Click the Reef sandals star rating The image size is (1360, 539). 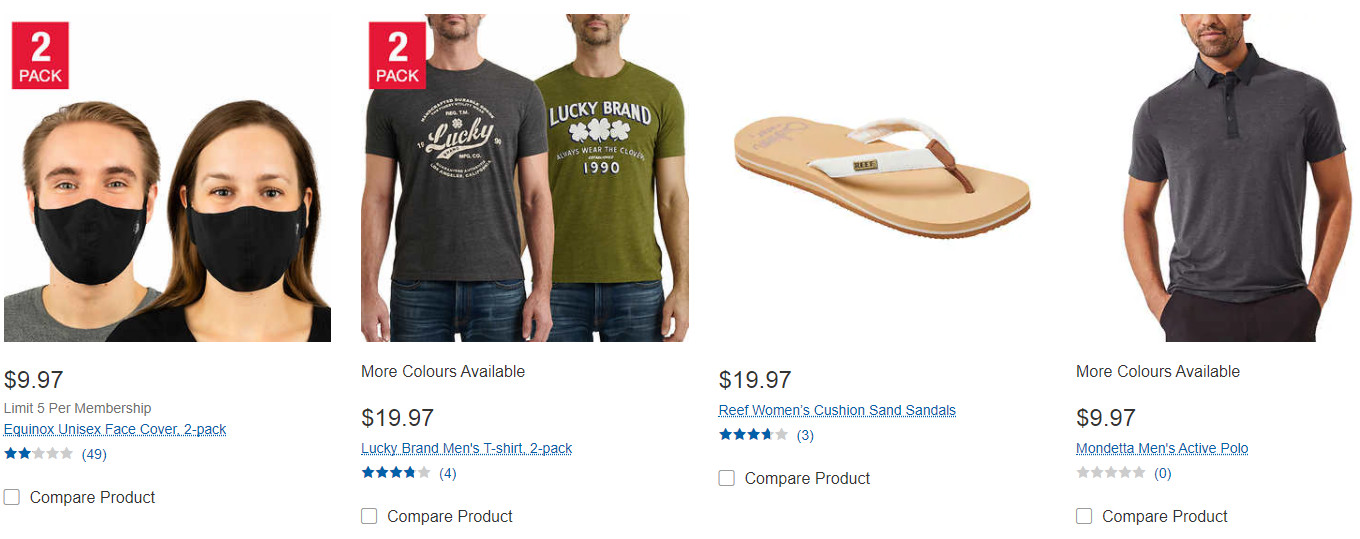(x=752, y=435)
